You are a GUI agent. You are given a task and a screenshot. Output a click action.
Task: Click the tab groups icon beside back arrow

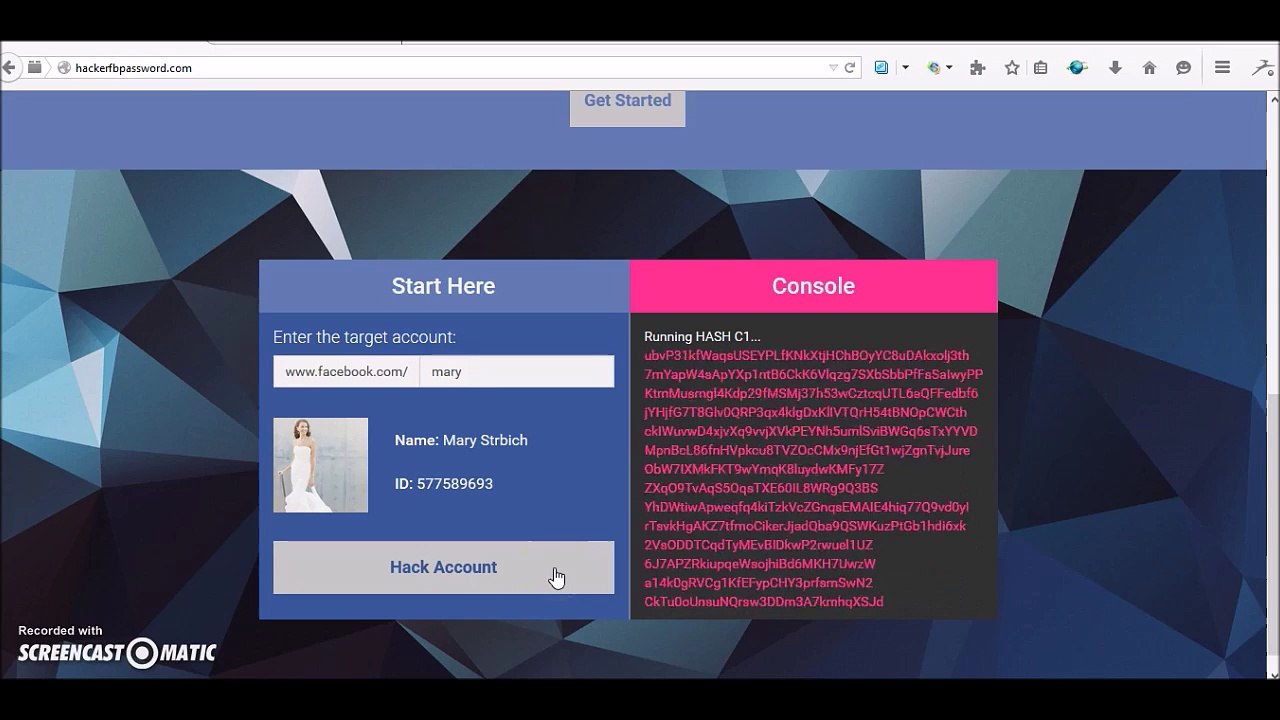(x=34, y=68)
